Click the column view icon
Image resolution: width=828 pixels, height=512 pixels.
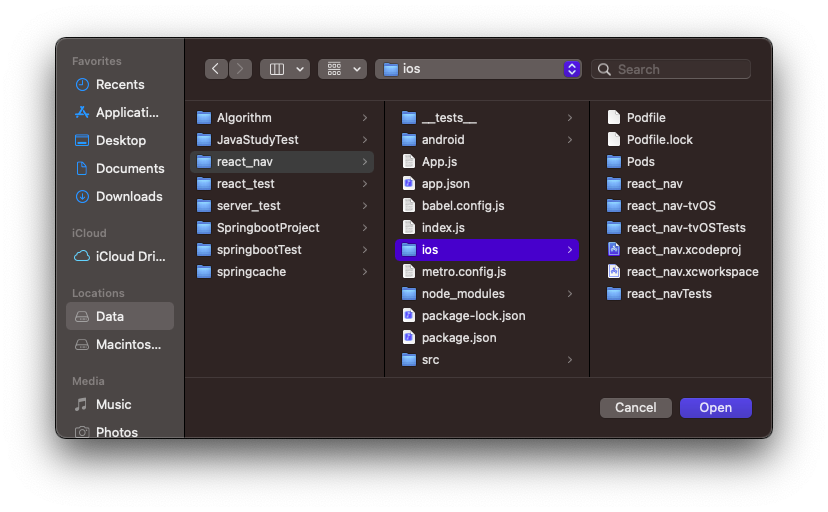pos(277,69)
